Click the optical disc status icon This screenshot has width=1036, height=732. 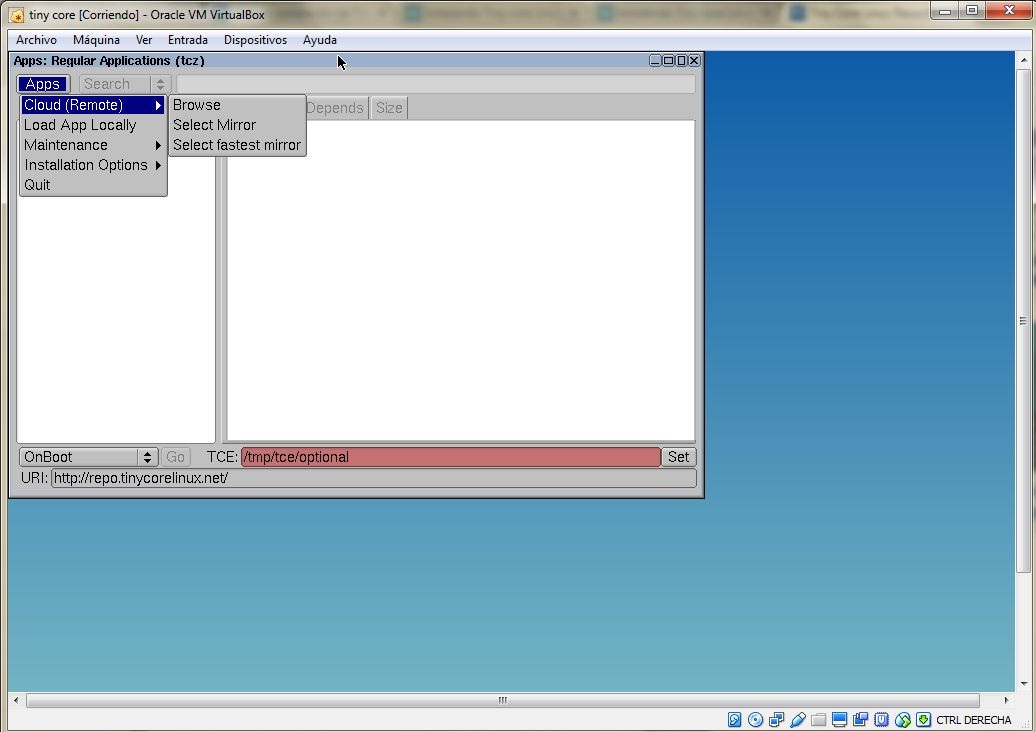755,720
